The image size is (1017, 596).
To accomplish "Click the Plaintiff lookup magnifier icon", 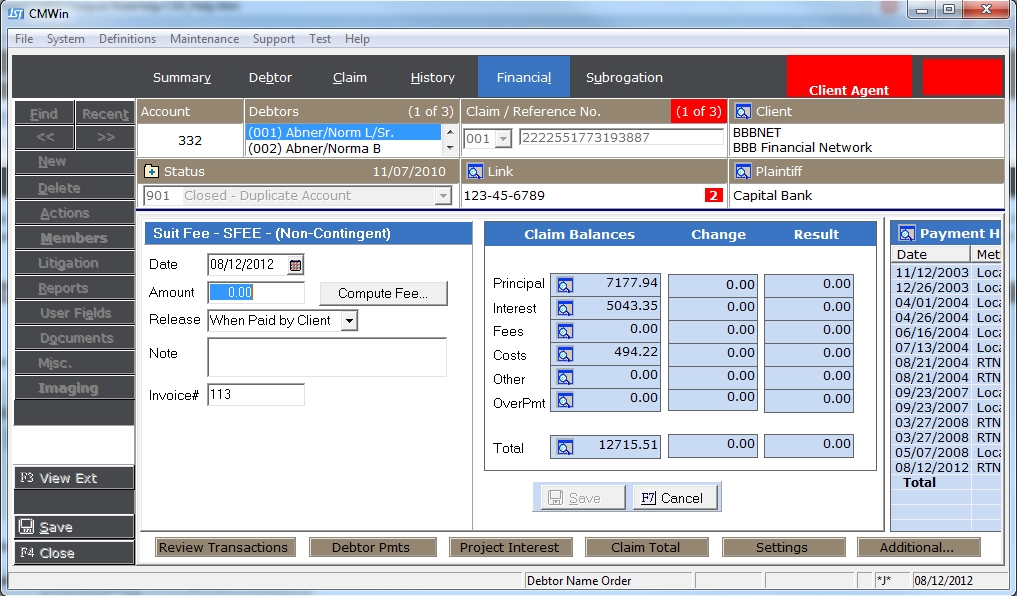I will [x=743, y=172].
